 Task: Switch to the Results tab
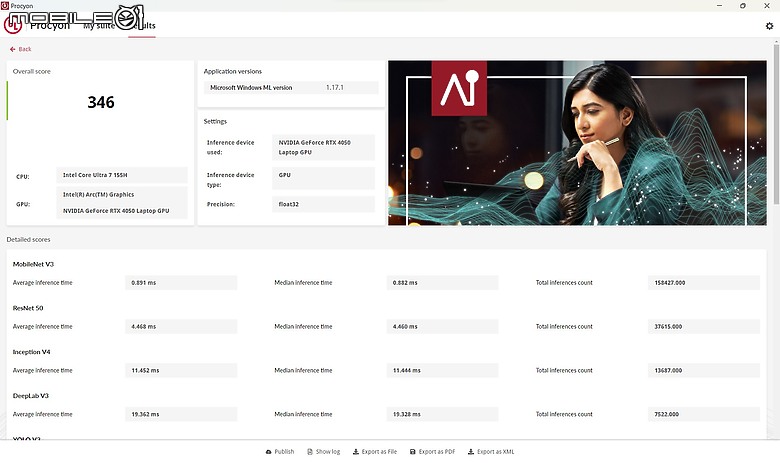click(x=142, y=26)
